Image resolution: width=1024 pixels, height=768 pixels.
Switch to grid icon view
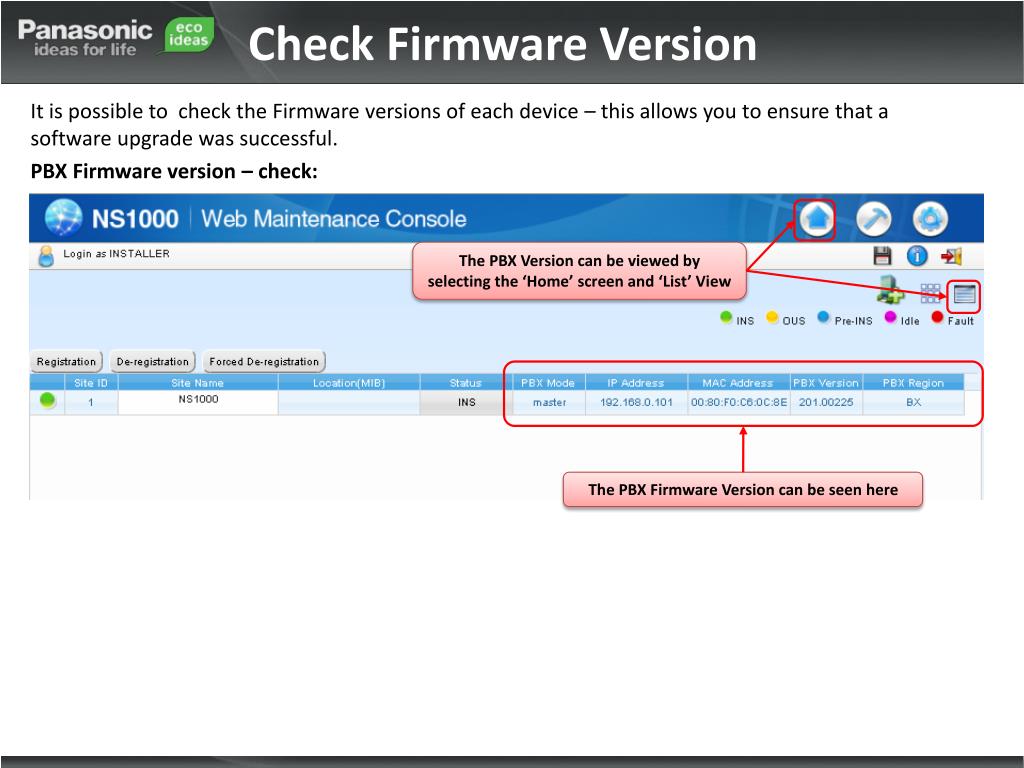(930, 294)
